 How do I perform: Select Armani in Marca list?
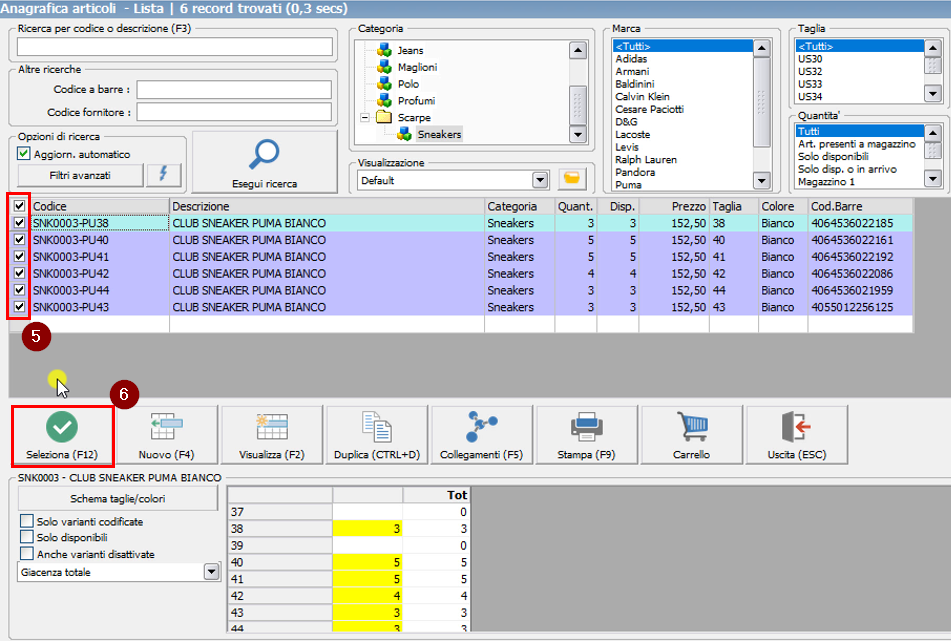coord(632,72)
